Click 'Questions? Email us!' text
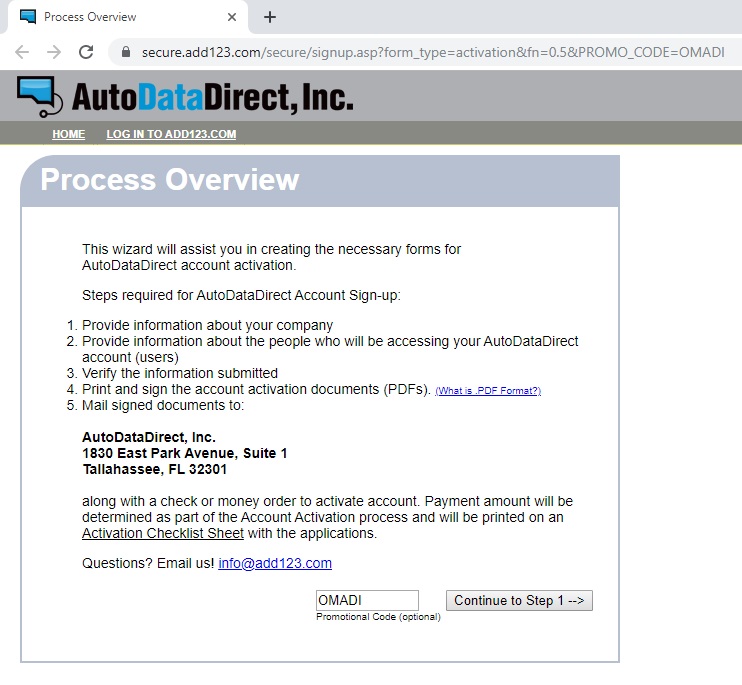This screenshot has width=742, height=685. (x=148, y=563)
